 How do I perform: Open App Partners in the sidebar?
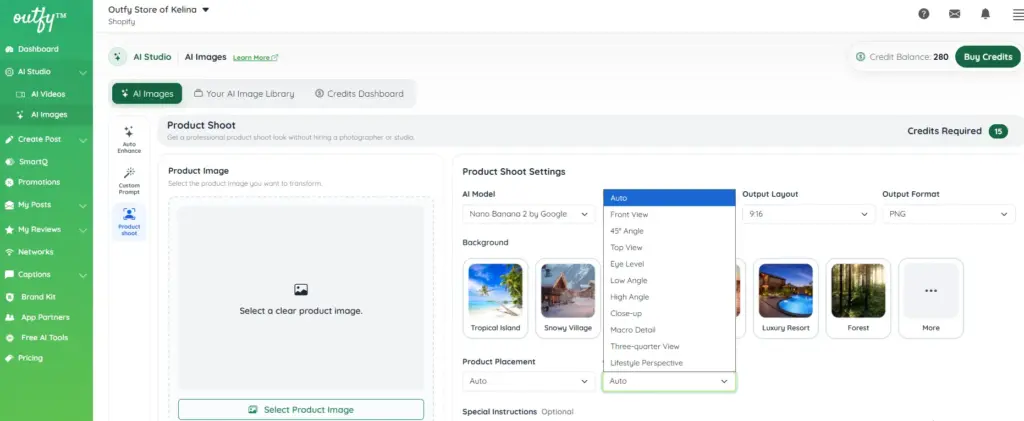tap(45, 317)
